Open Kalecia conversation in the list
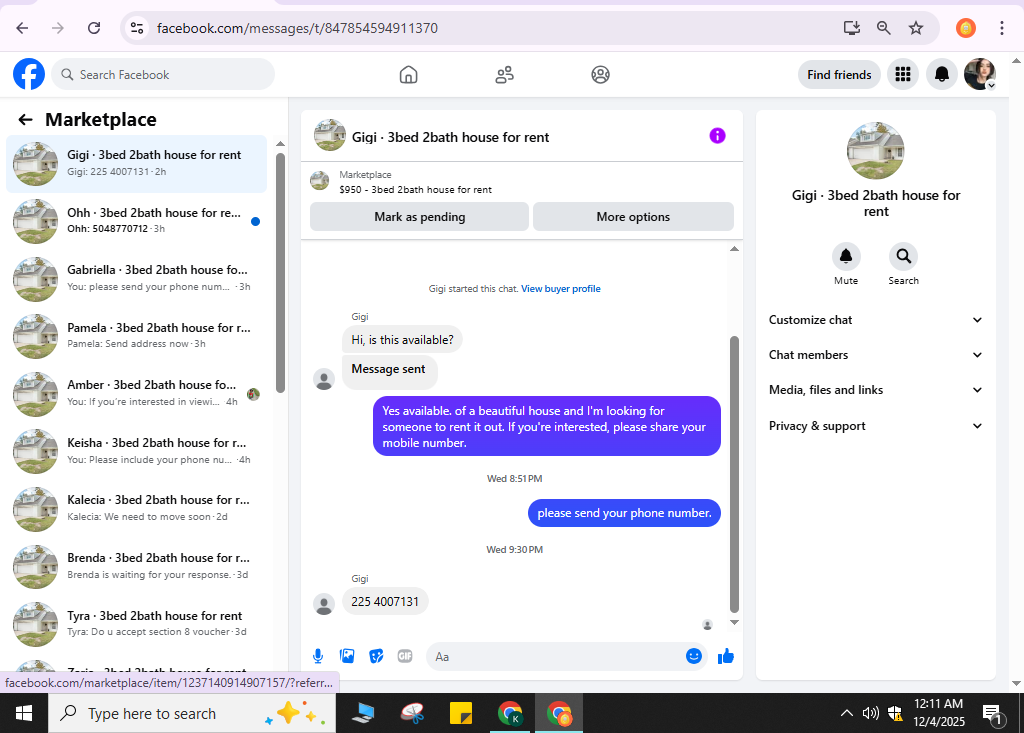The height and width of the screenshot is (733, 1024). click(136, 508)
